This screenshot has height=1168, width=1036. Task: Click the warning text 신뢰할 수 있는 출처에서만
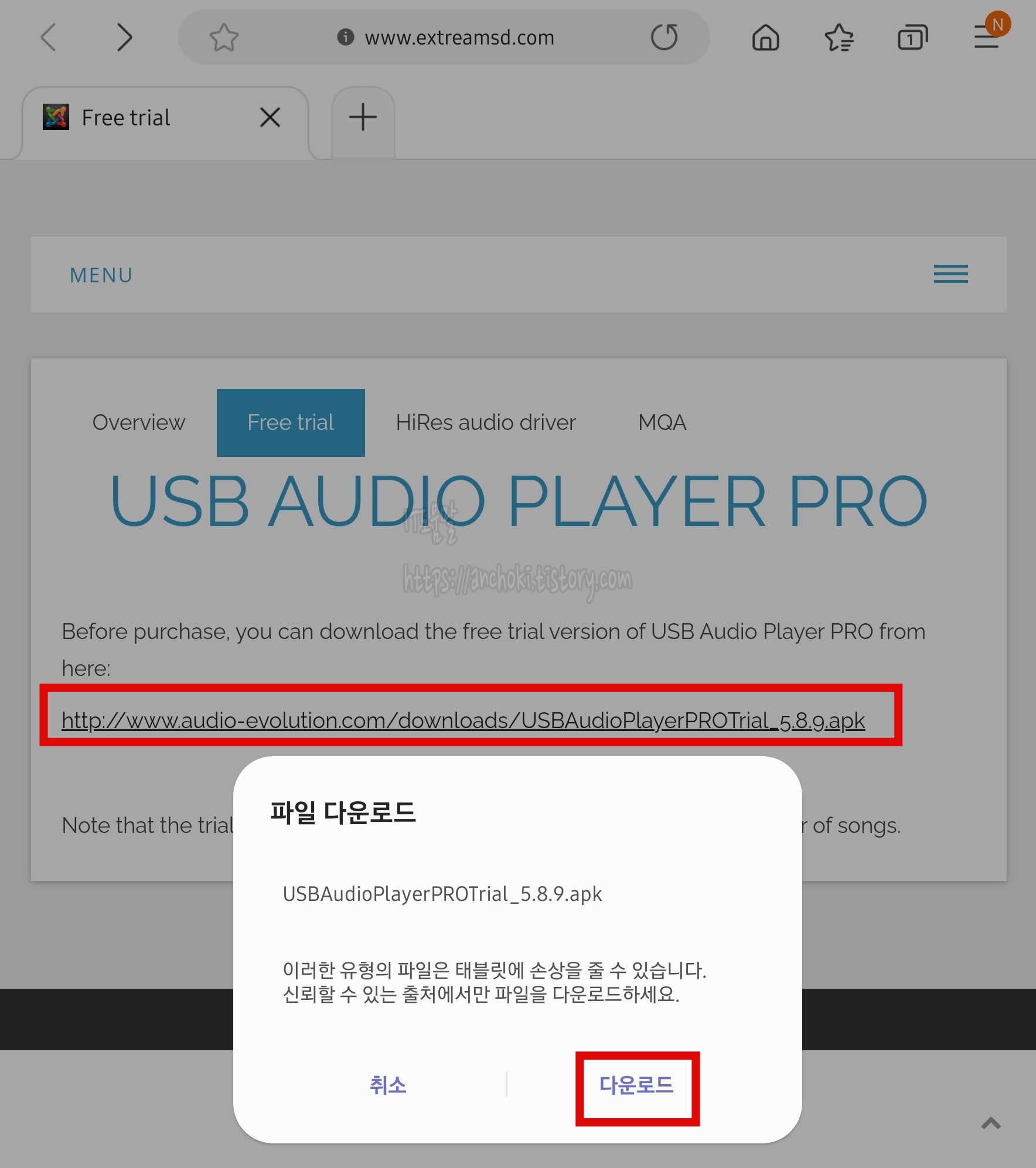pos(386,994)
